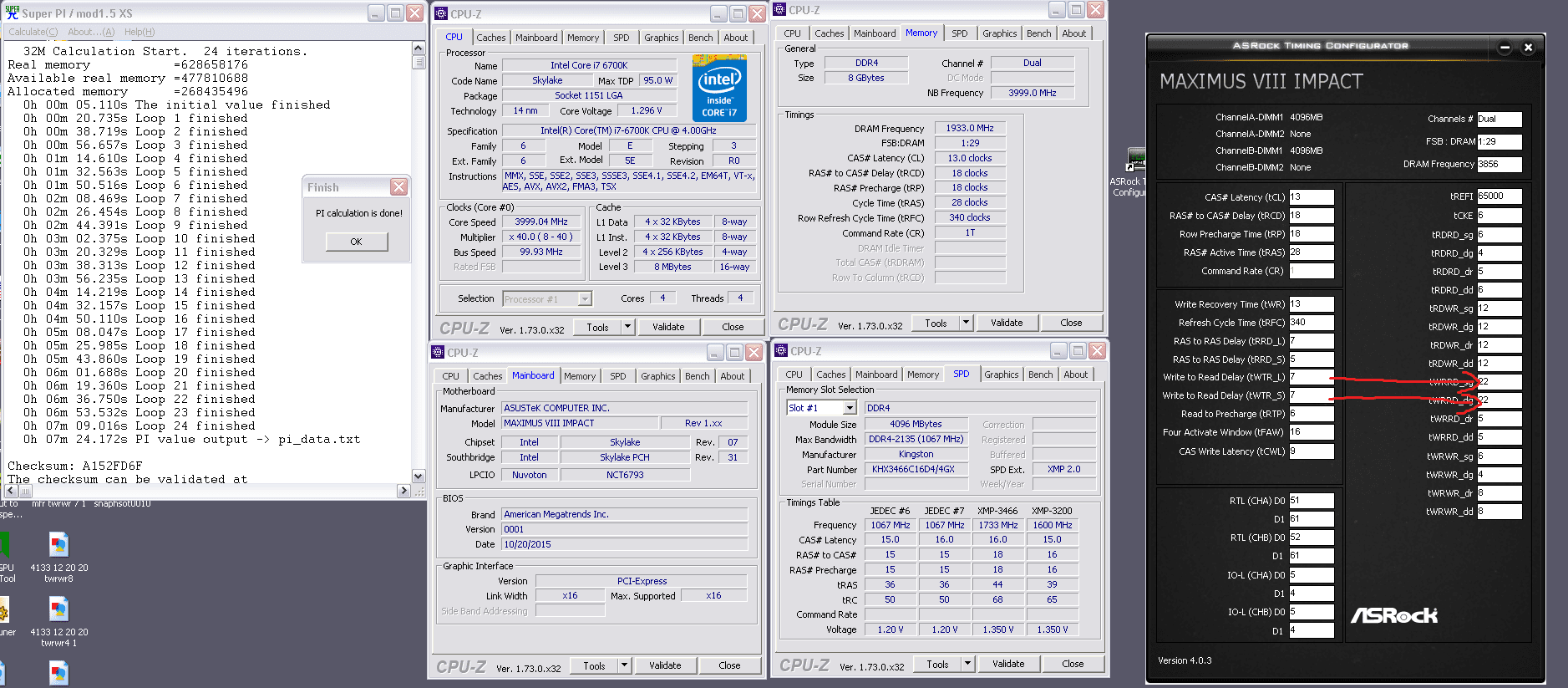Click the BIOS date '10/20/2015' value
Screen dimensions: 1568x688
pyautogui.click(x=625, y=544)
